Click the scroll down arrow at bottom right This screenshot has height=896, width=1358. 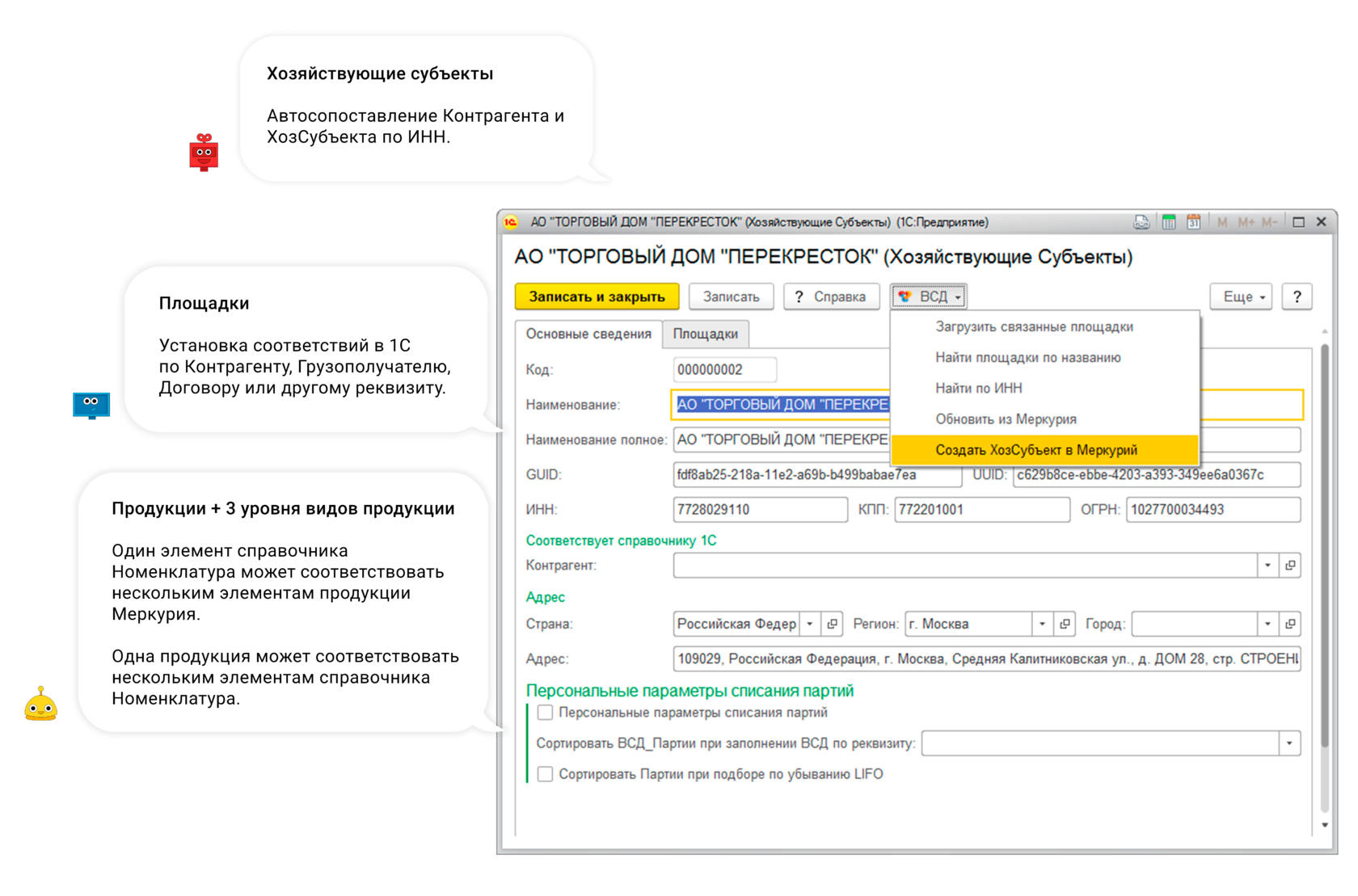pyautogui.click(x=1324, y=825)
